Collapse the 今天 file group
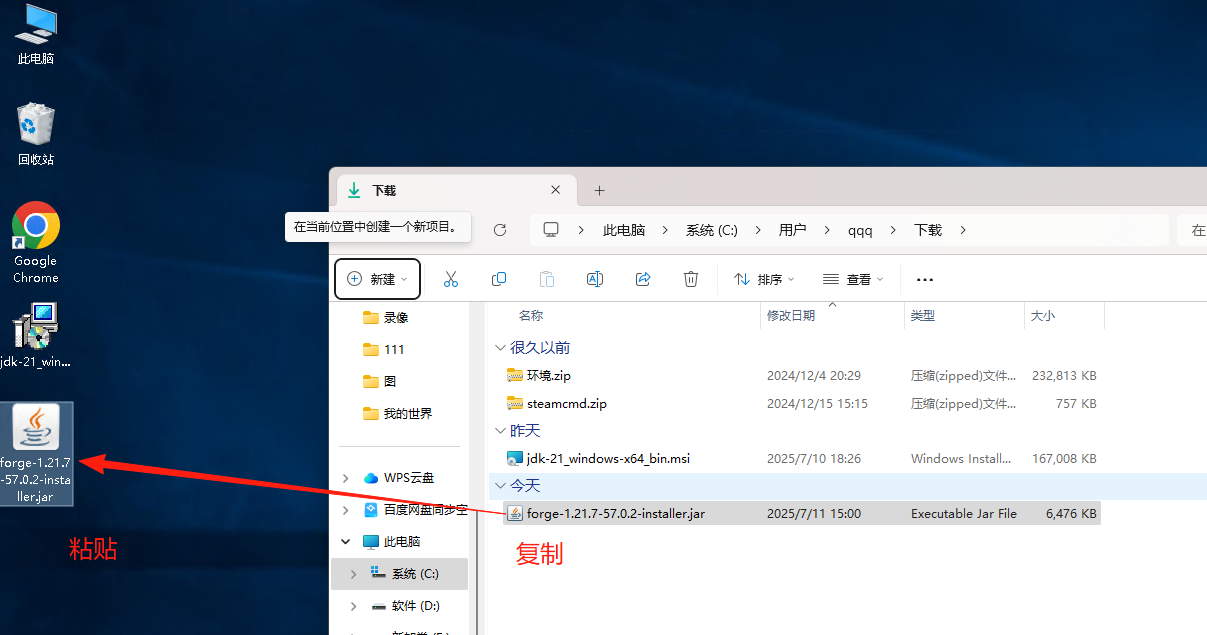Image resolution: width=1207 pixels, height=635 pixels. point(500,486)
